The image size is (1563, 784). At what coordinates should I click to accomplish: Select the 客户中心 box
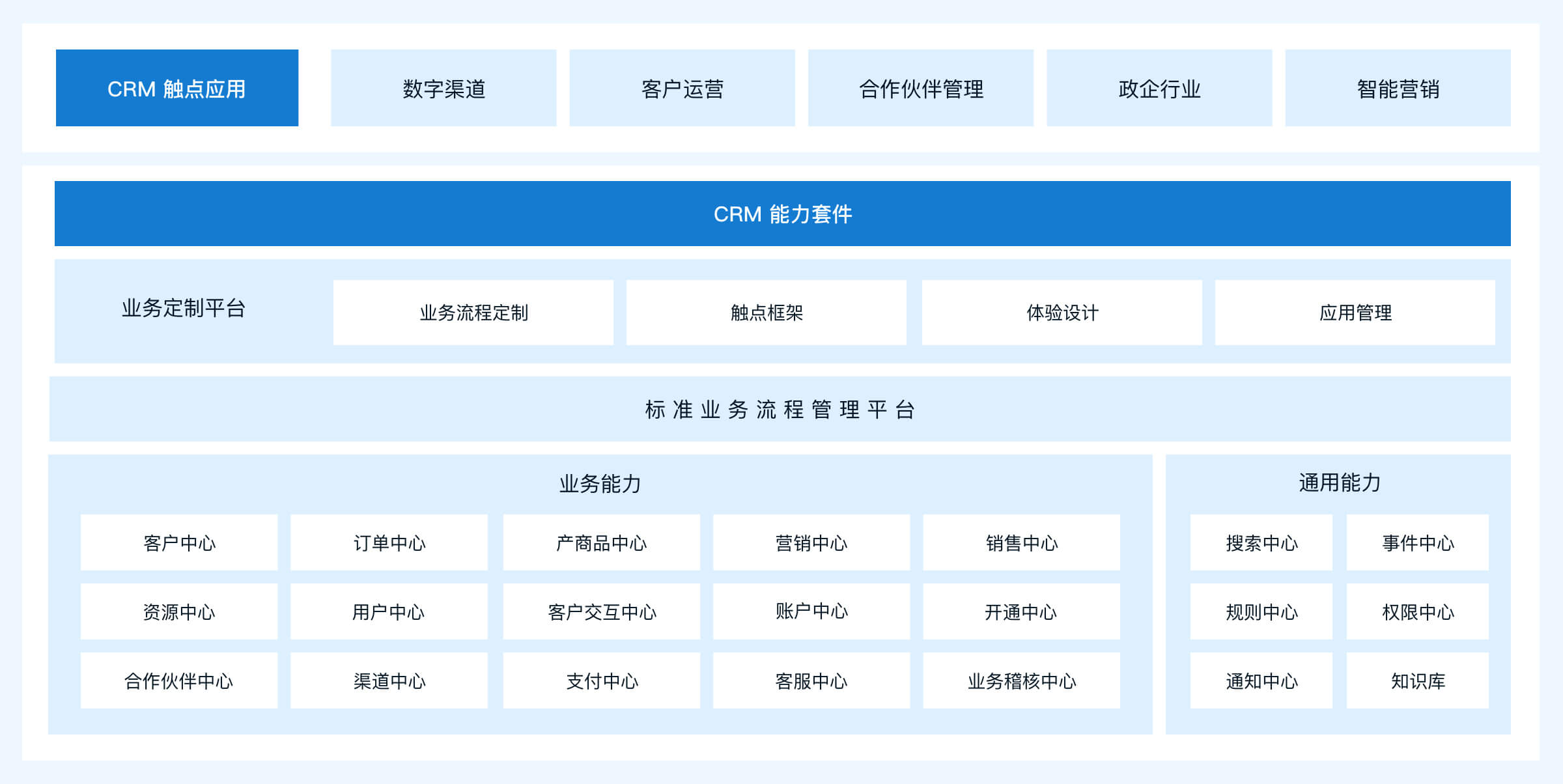(x=179, y=542)
